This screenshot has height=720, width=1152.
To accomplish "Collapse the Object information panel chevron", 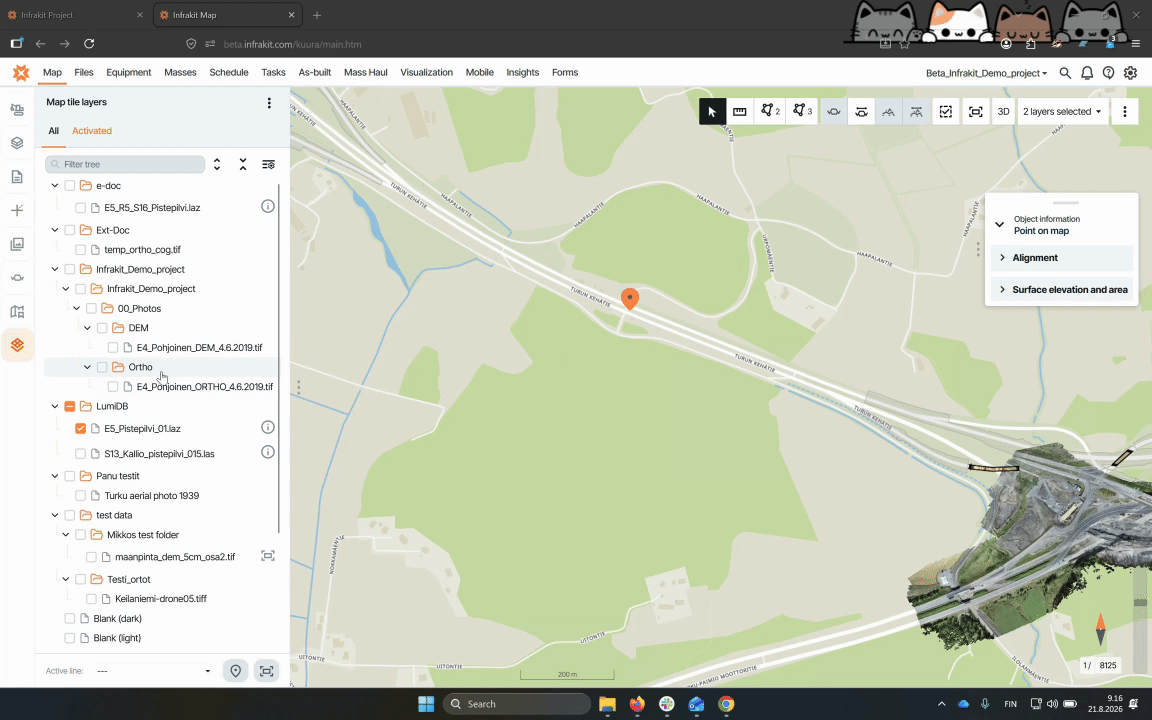I will point(999,225).
